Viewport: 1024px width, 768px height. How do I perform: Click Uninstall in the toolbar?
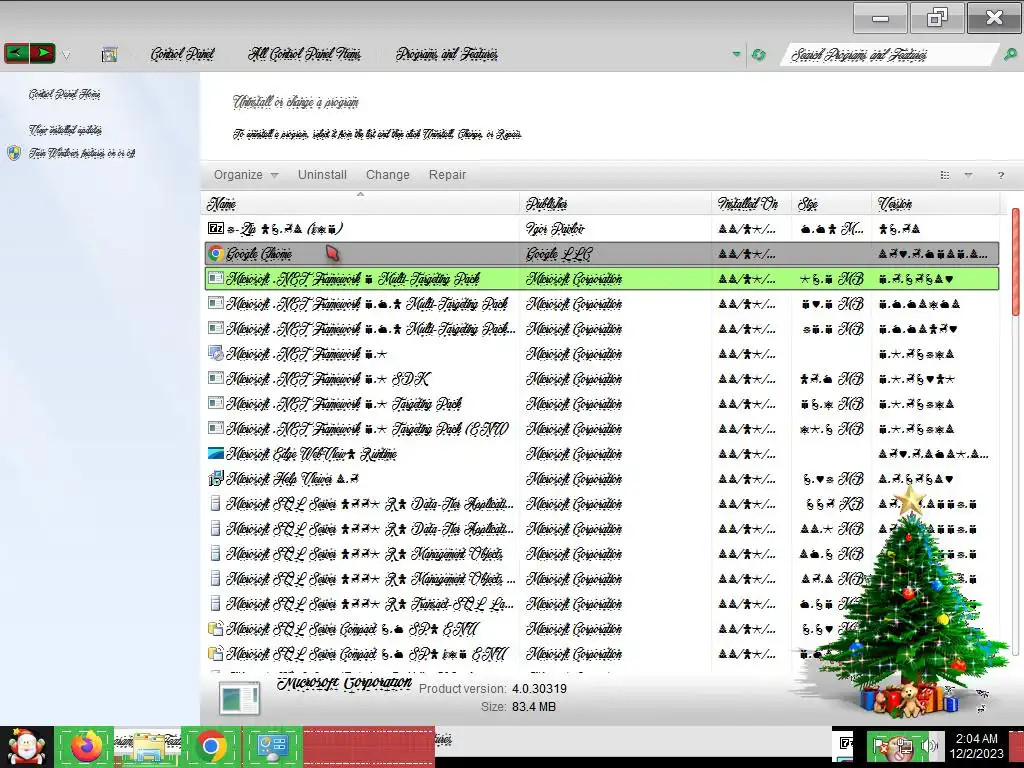pyautogui.click(x=322, y=175)
